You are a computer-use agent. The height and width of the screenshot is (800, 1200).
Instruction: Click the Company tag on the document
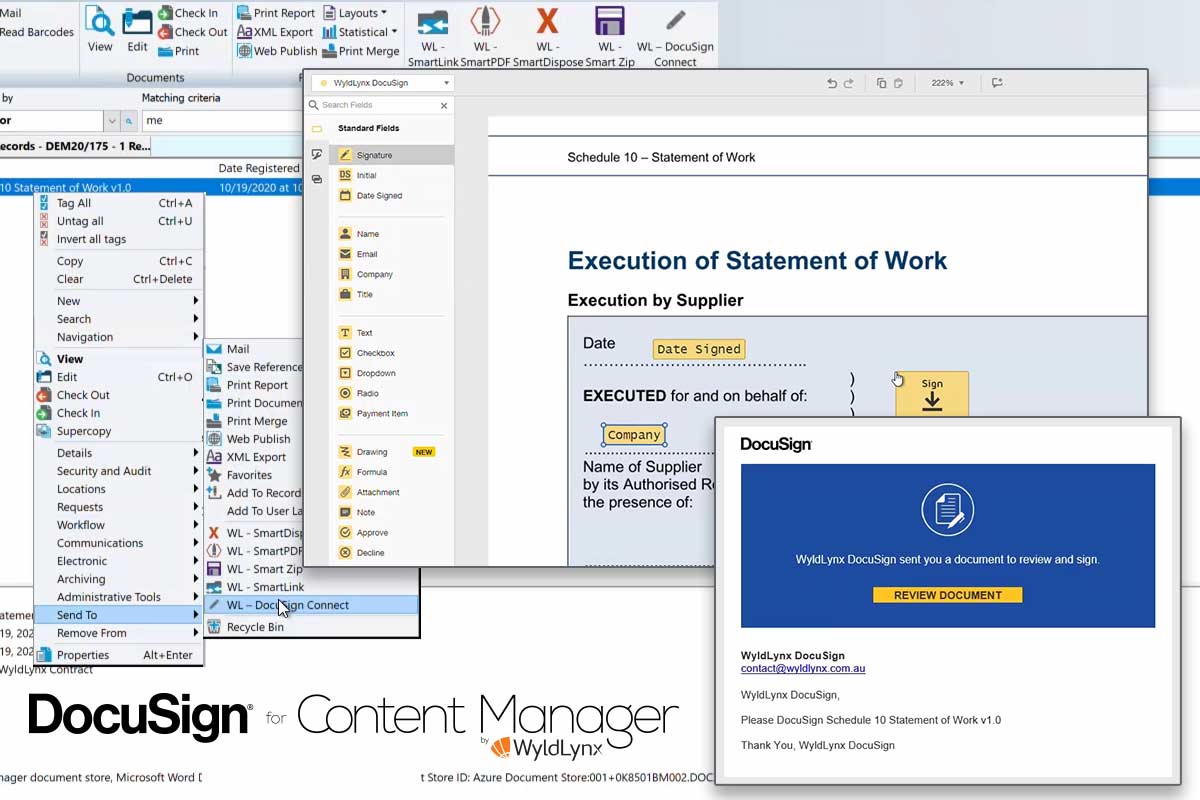click(x=634, y=435)
